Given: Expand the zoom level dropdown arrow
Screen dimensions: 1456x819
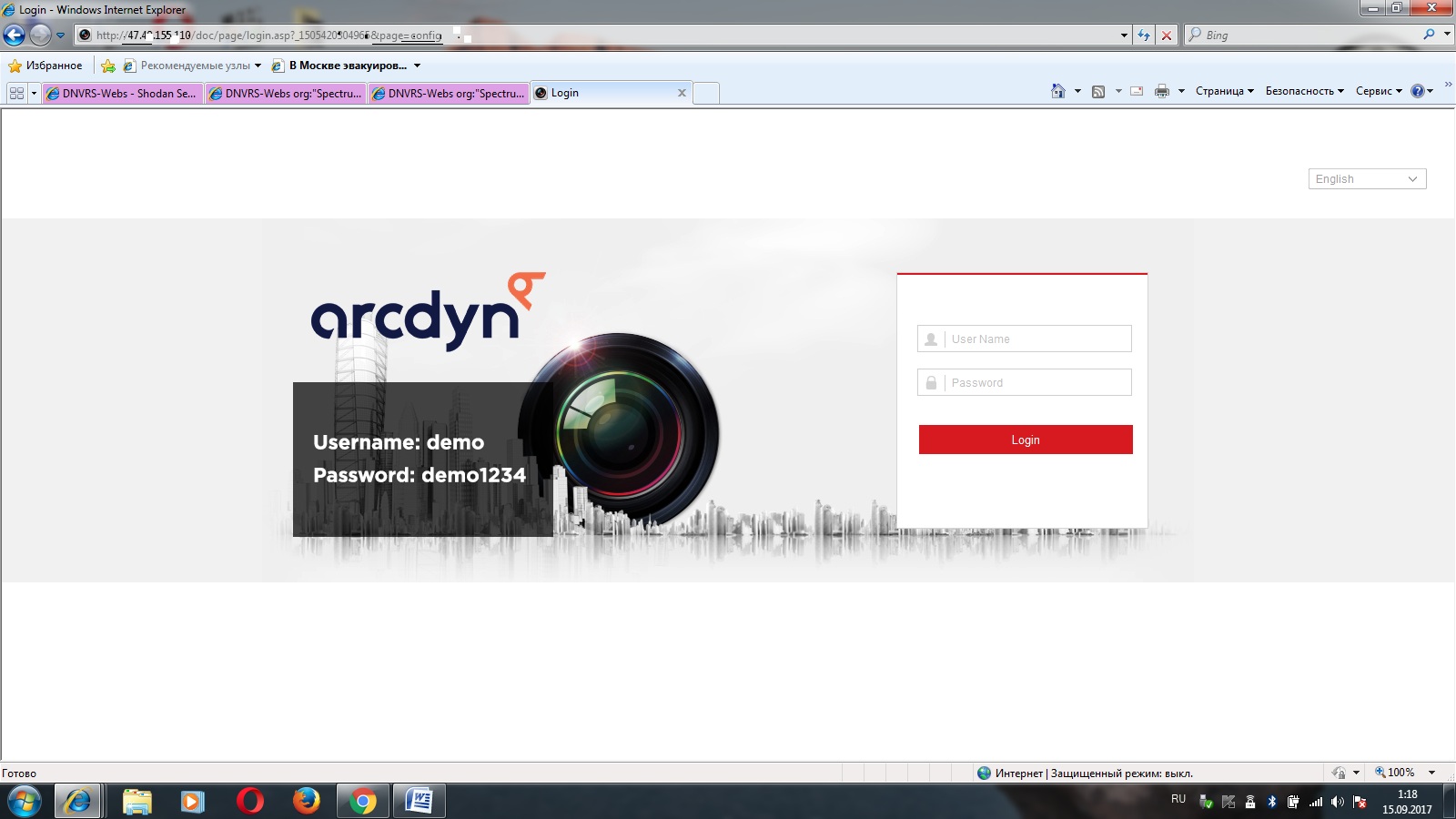Looking at the screenshot, I should coord(1431,773).
